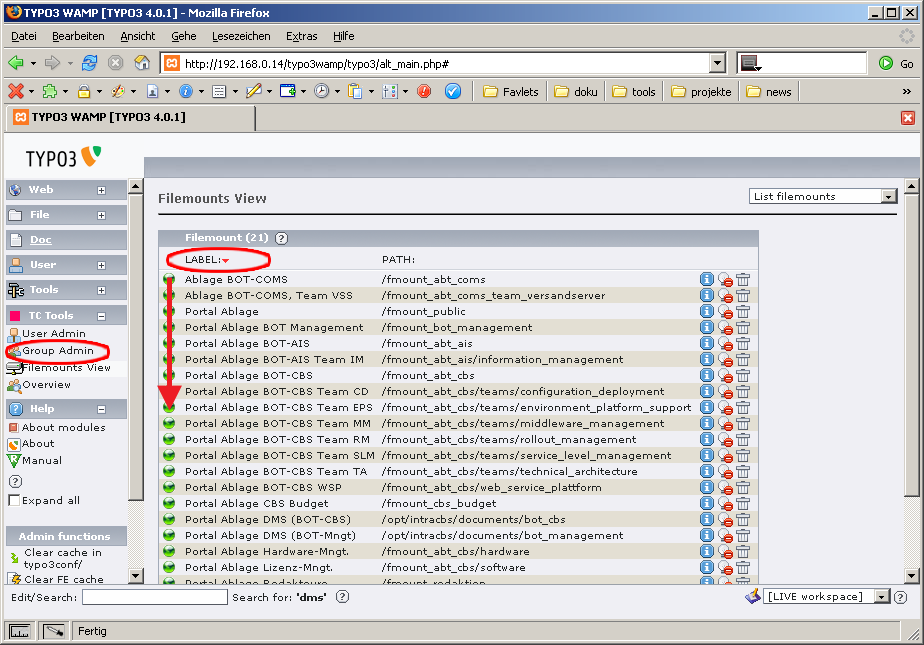Open the Bearbeiten menu
924x645 pixels.
78,36
